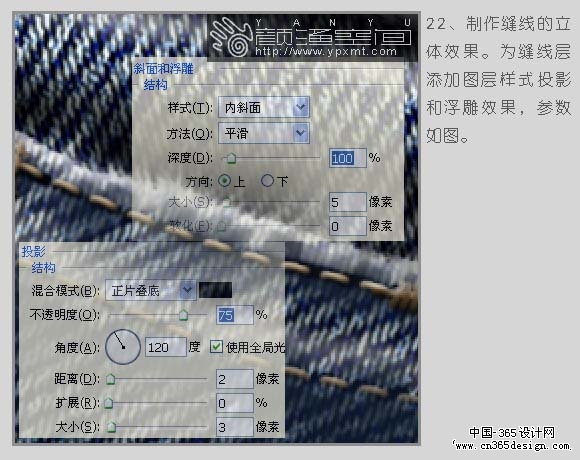Click the bevel 大小 field showing 5

(x=348, y=202)
